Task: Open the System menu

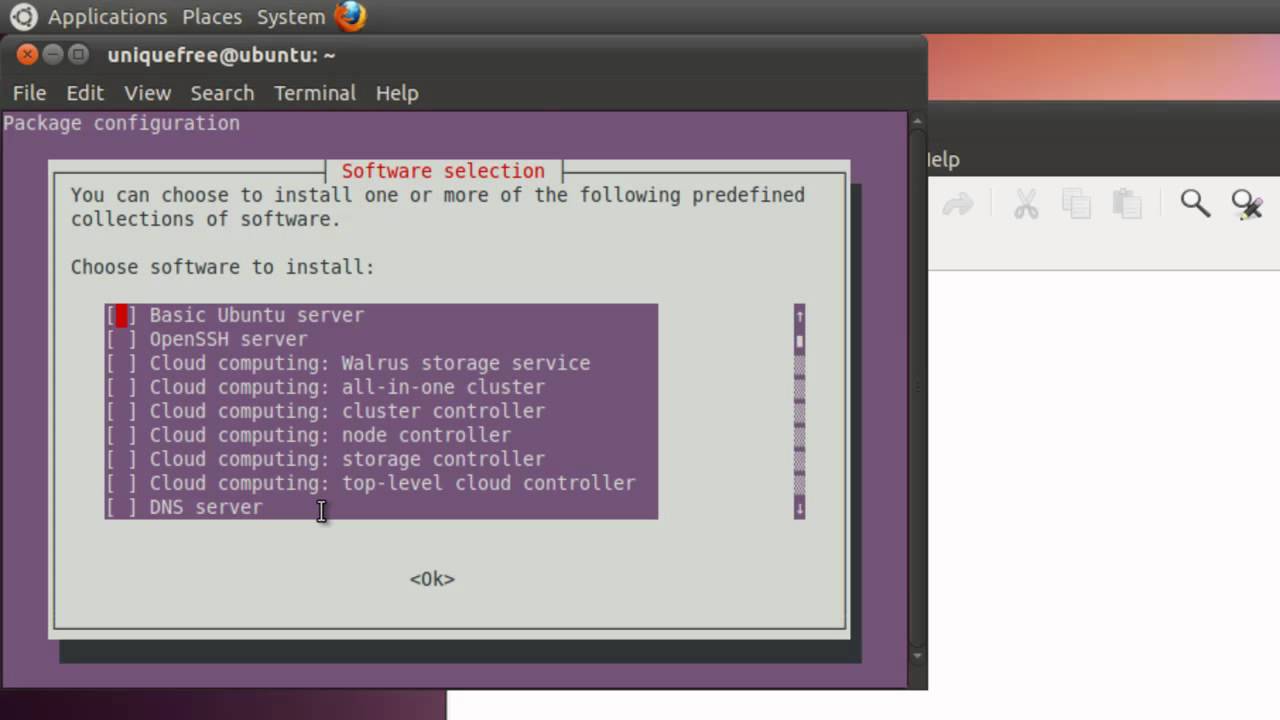Action: (291, 17)
